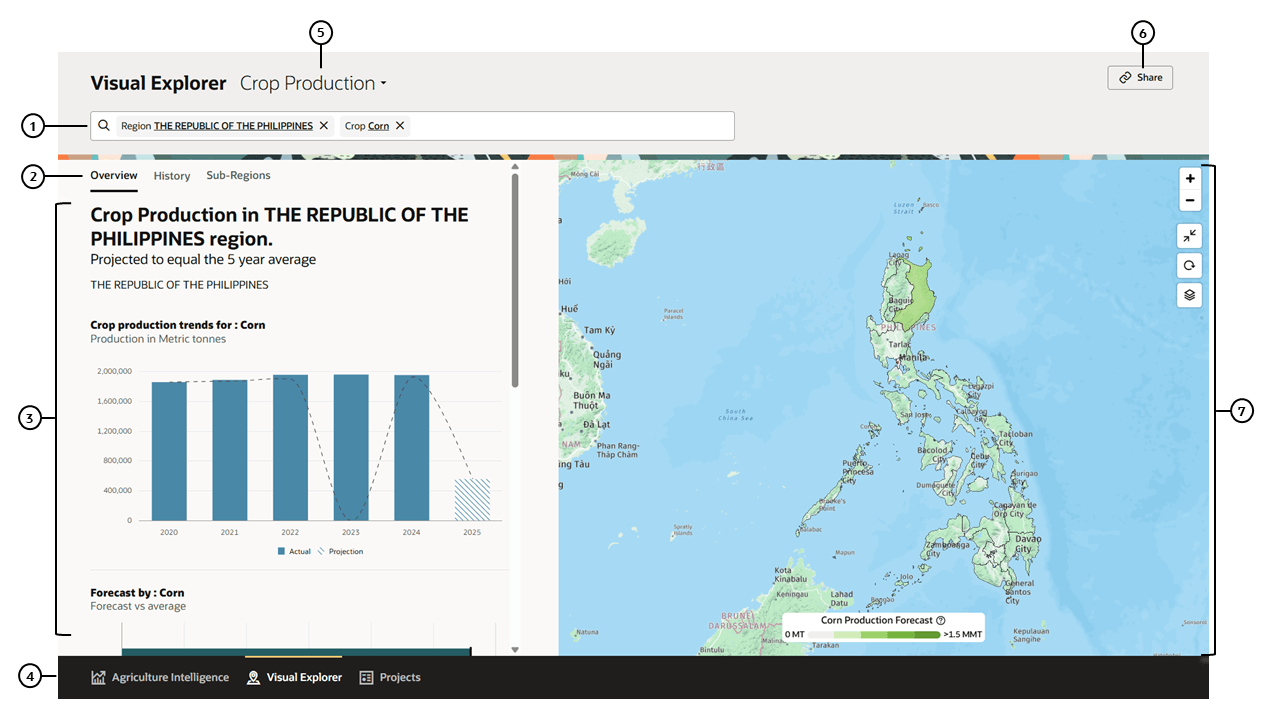Select the Visual Explorer nav icon
This screenshot has width=1280, height=720.
point(253,677)
